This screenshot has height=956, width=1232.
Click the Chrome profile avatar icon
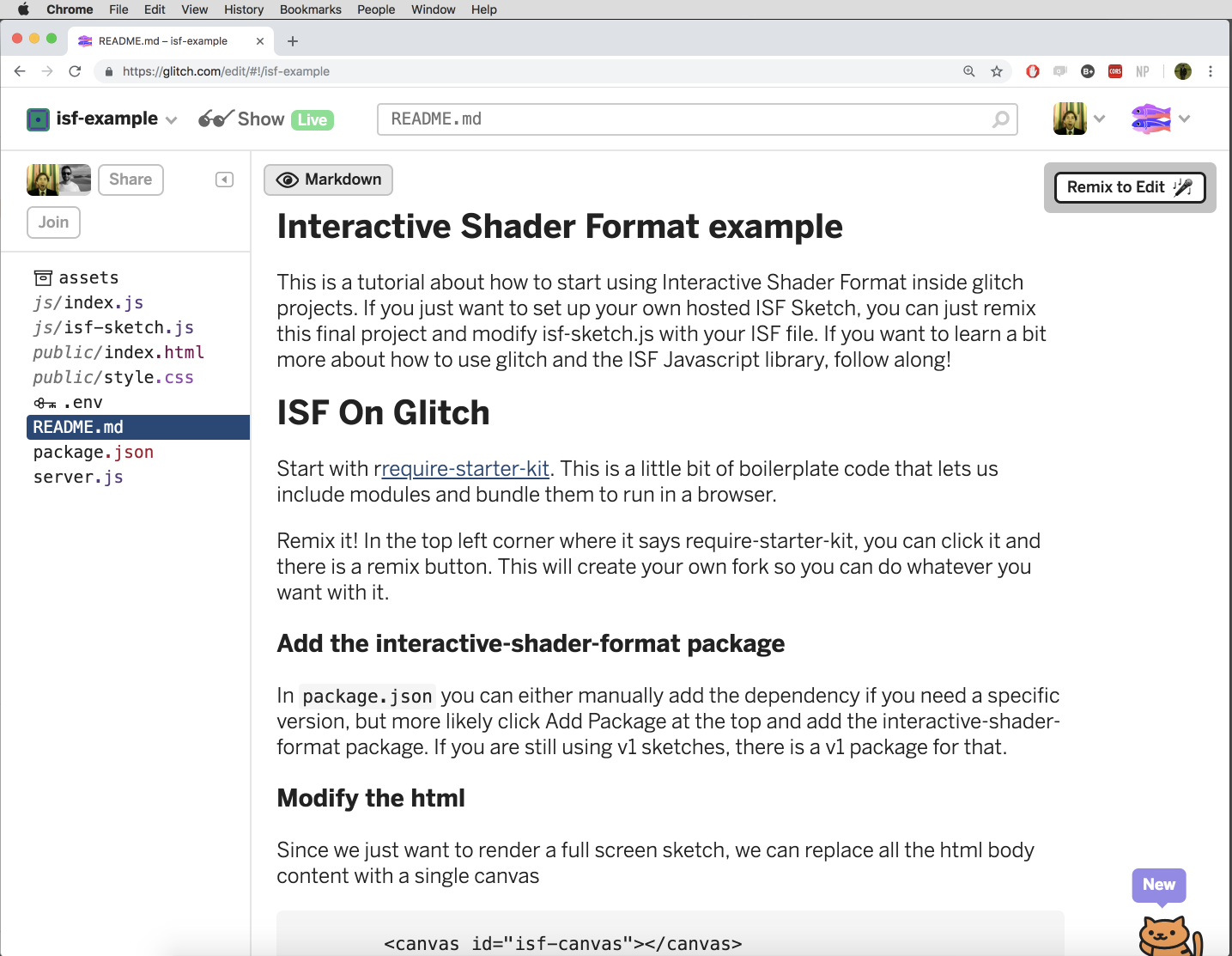[x=1183, y=71]
